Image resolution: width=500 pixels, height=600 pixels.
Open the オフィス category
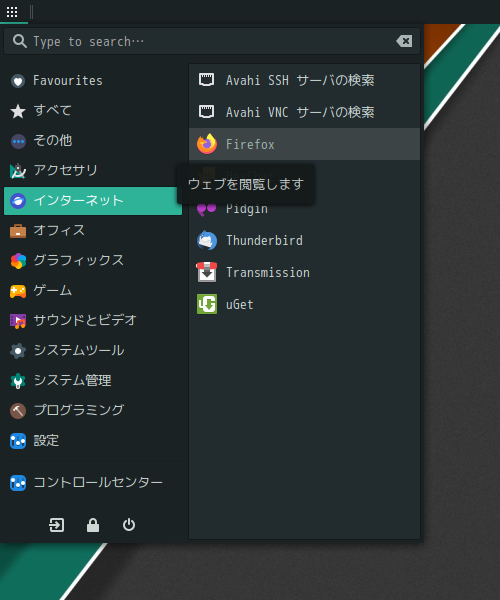[93, 231]
